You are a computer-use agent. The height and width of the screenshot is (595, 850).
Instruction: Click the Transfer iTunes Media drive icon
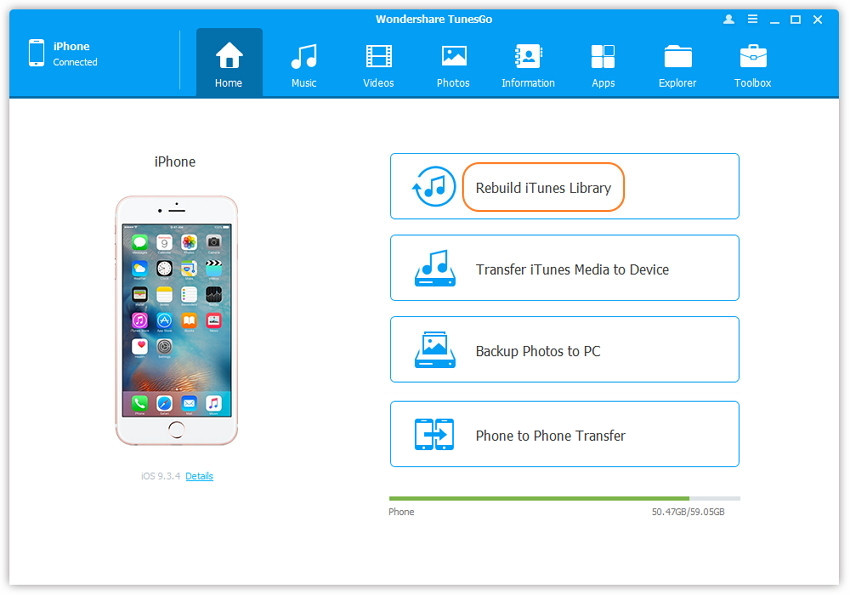coord(435,268)
